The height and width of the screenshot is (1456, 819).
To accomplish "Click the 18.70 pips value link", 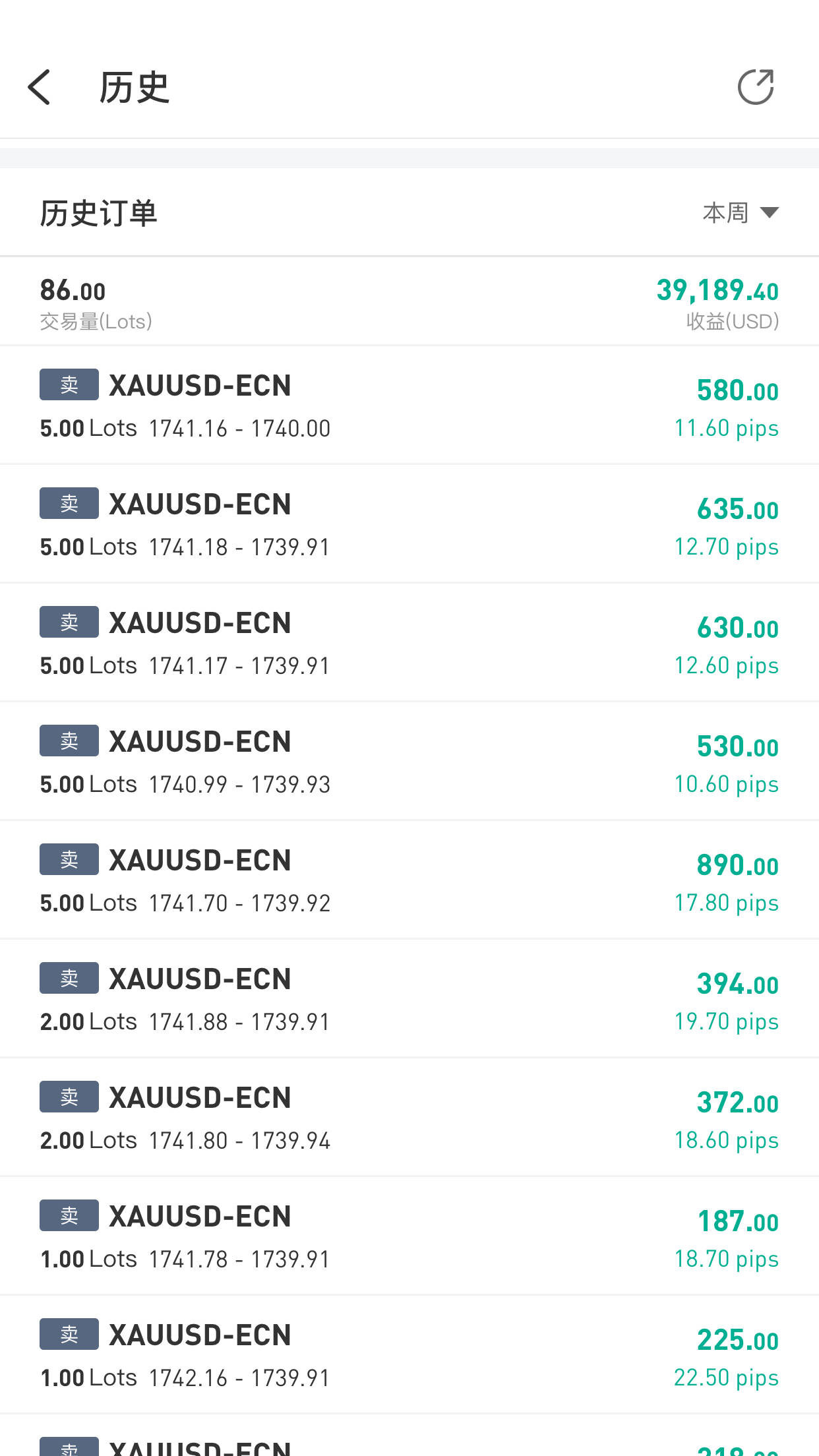I will tap(726, 1259).
